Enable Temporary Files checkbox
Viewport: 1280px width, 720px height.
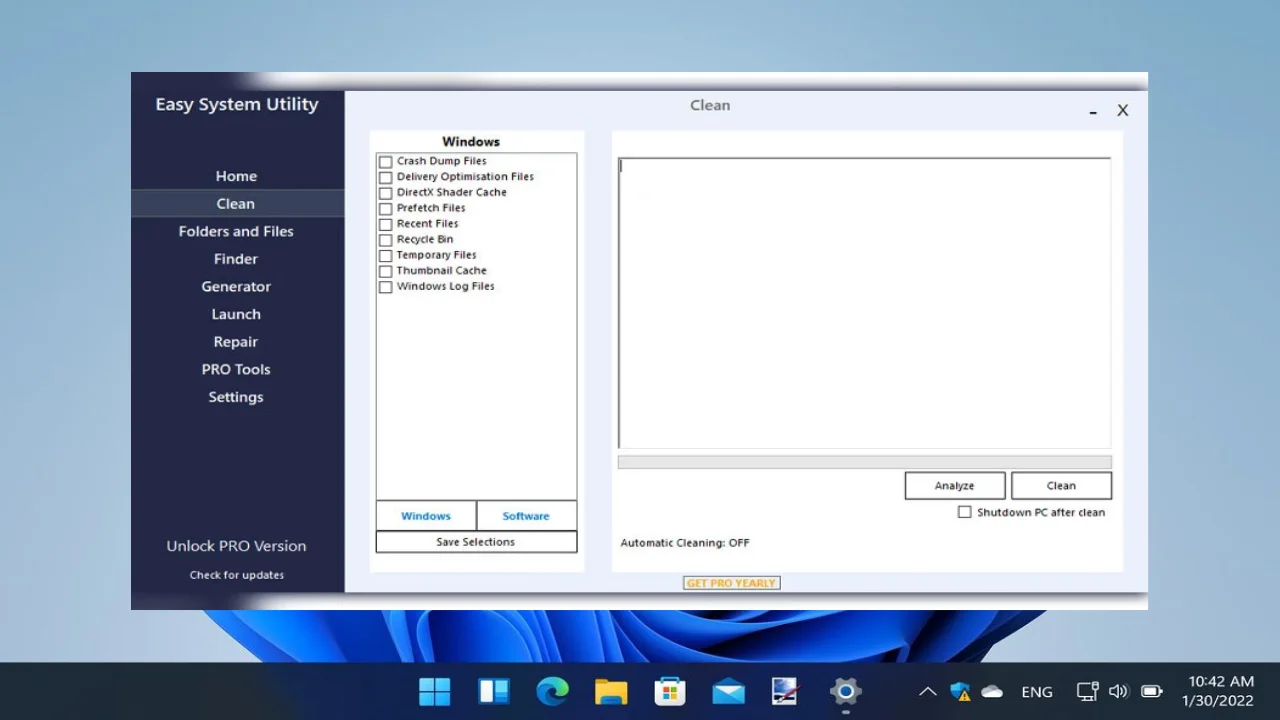pyautogui.click(x=385, y=256)
